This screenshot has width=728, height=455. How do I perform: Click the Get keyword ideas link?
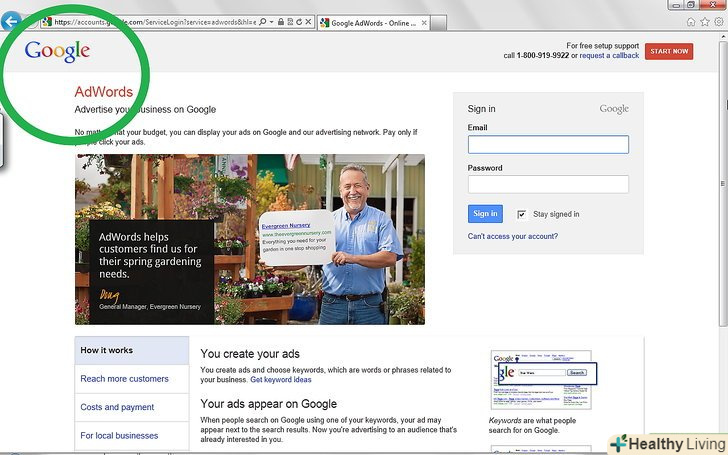click(280, 380)
